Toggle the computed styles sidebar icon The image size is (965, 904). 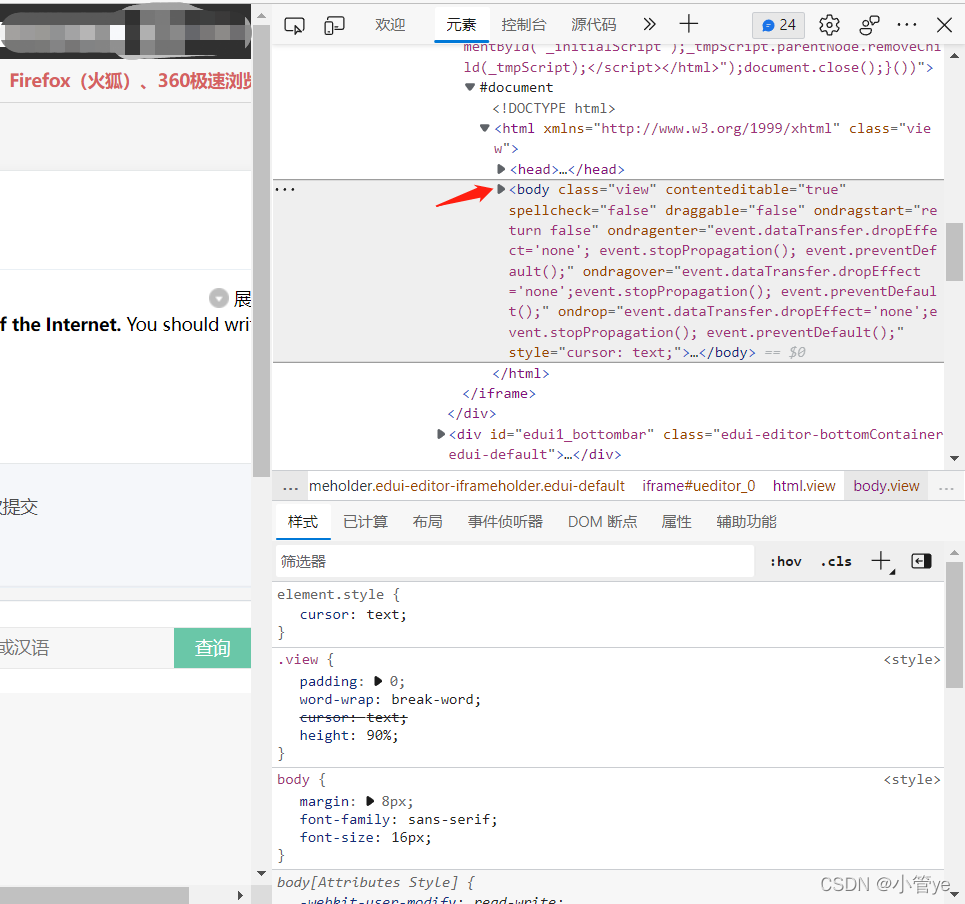click(921, 561)
